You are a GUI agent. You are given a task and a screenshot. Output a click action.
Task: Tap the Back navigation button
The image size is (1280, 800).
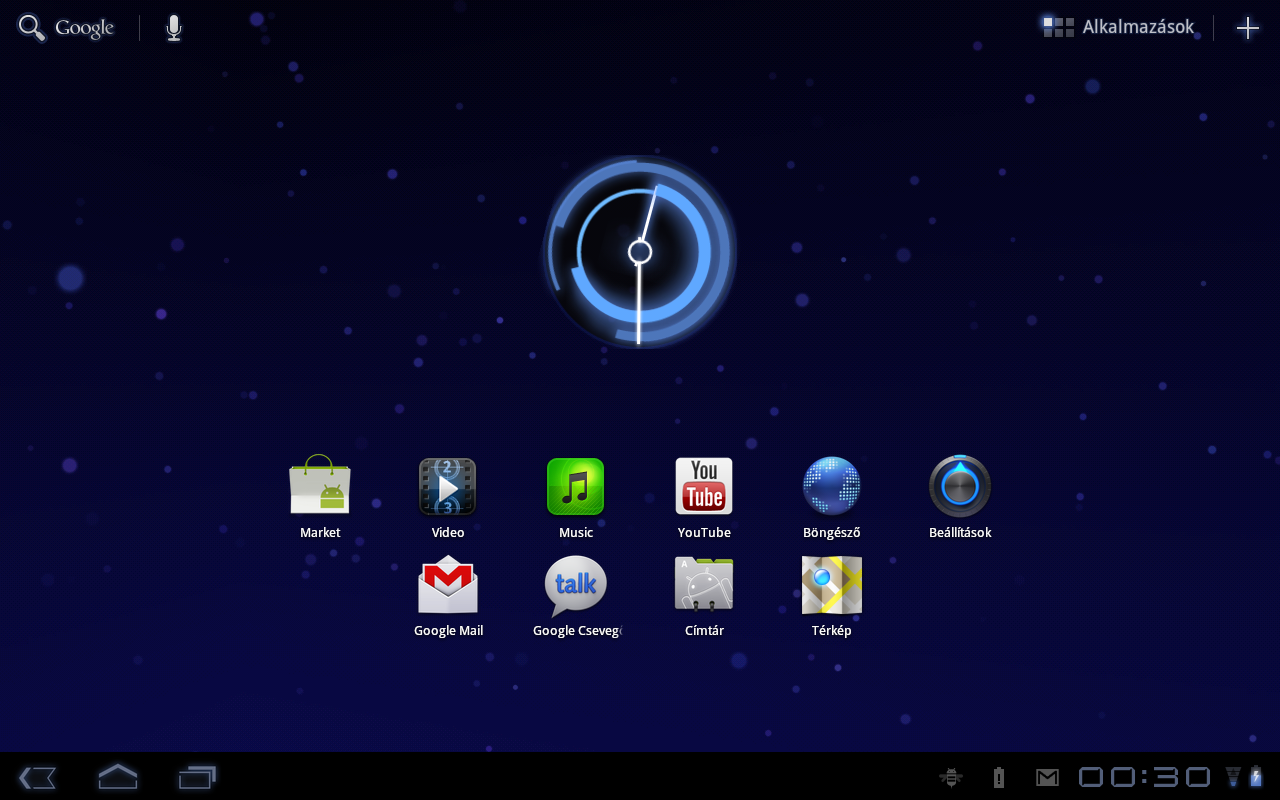click(x=37, y=777)
